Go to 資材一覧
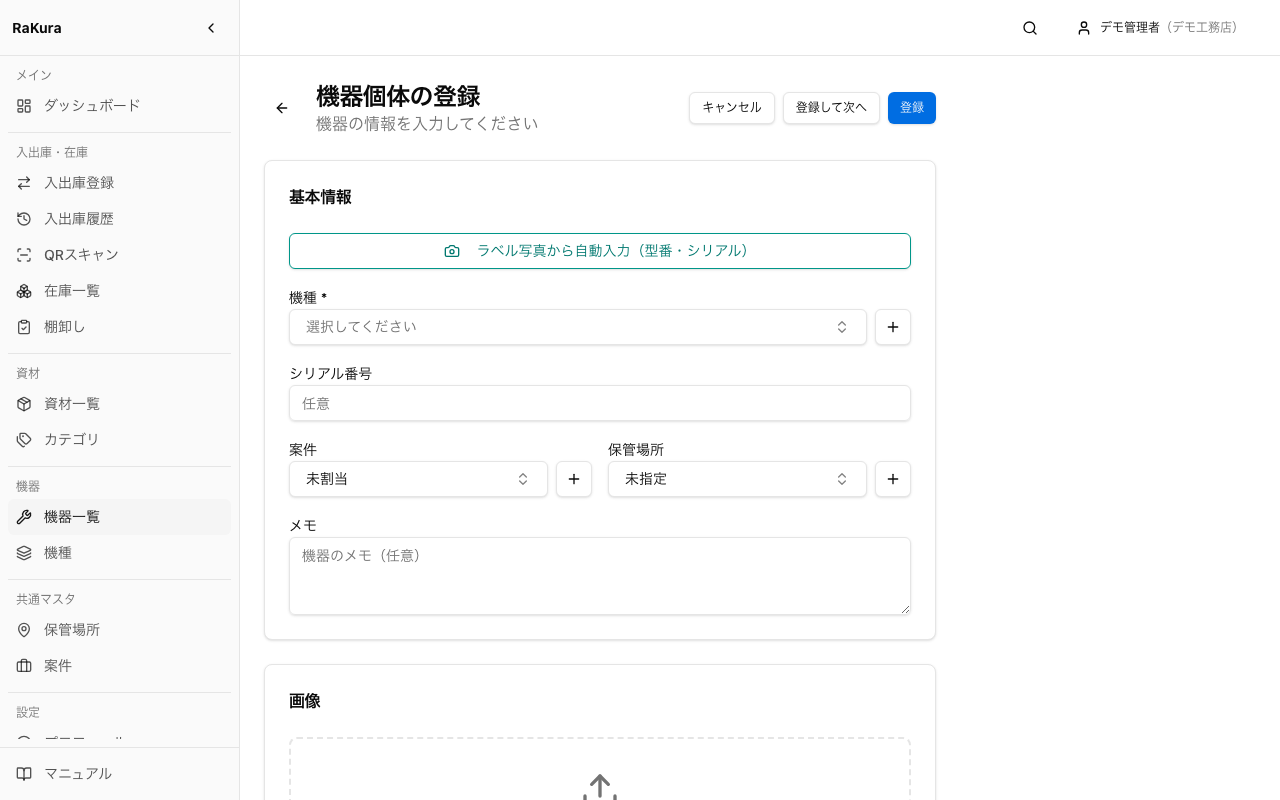The image size is (1280, 800). click(x=119, y=404)
